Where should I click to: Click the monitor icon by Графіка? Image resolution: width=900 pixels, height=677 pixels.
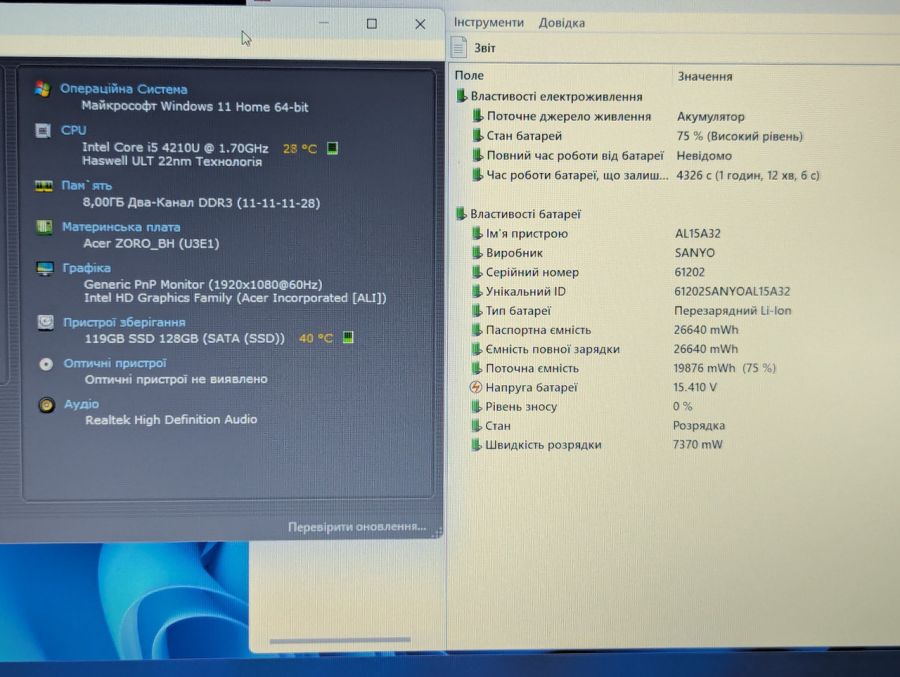click(x=45, y=268)
